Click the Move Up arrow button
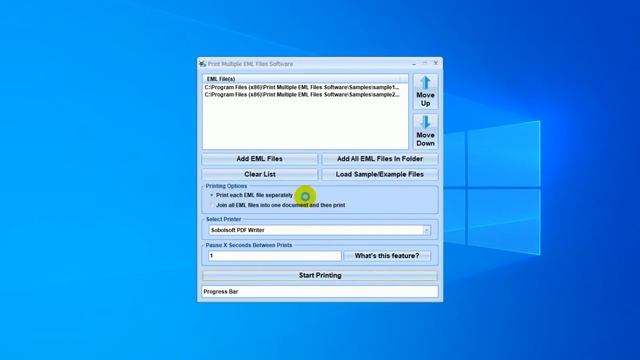The width and height of the screenshot is (640, 360). [425, 92]
